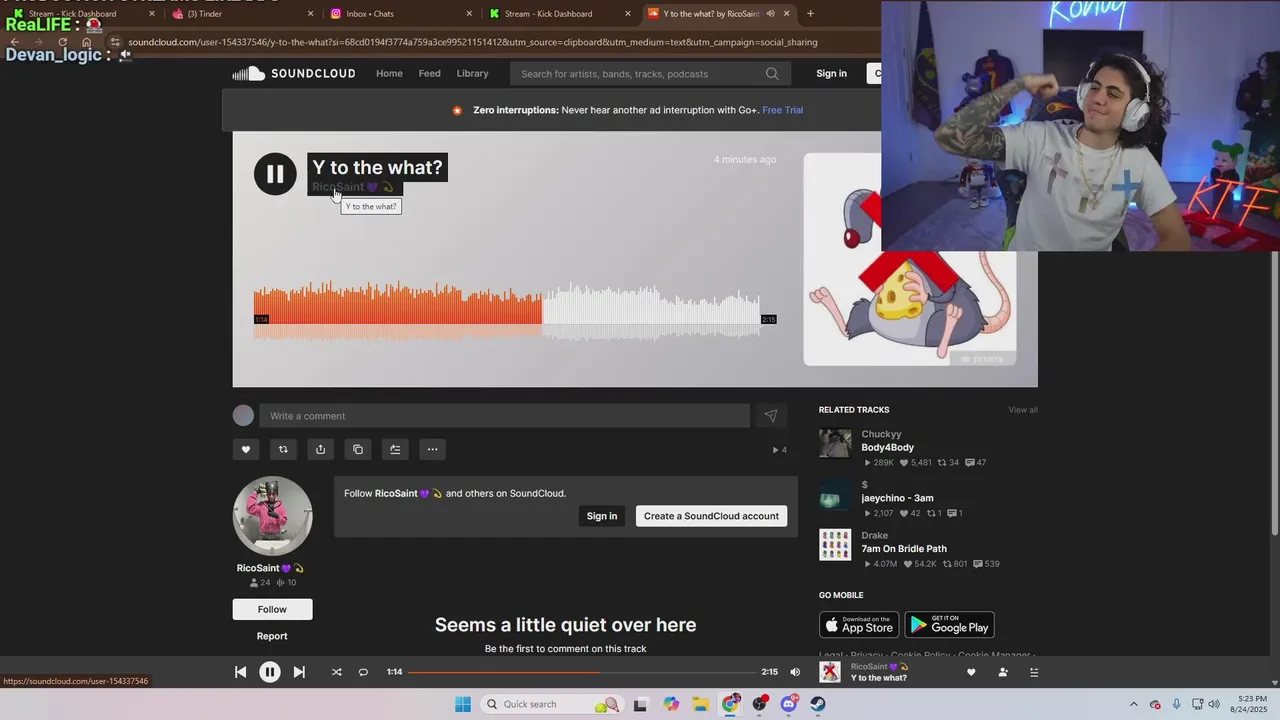Open related track jaeychino - 3am
1280x720 pixels.
(897, 498)
